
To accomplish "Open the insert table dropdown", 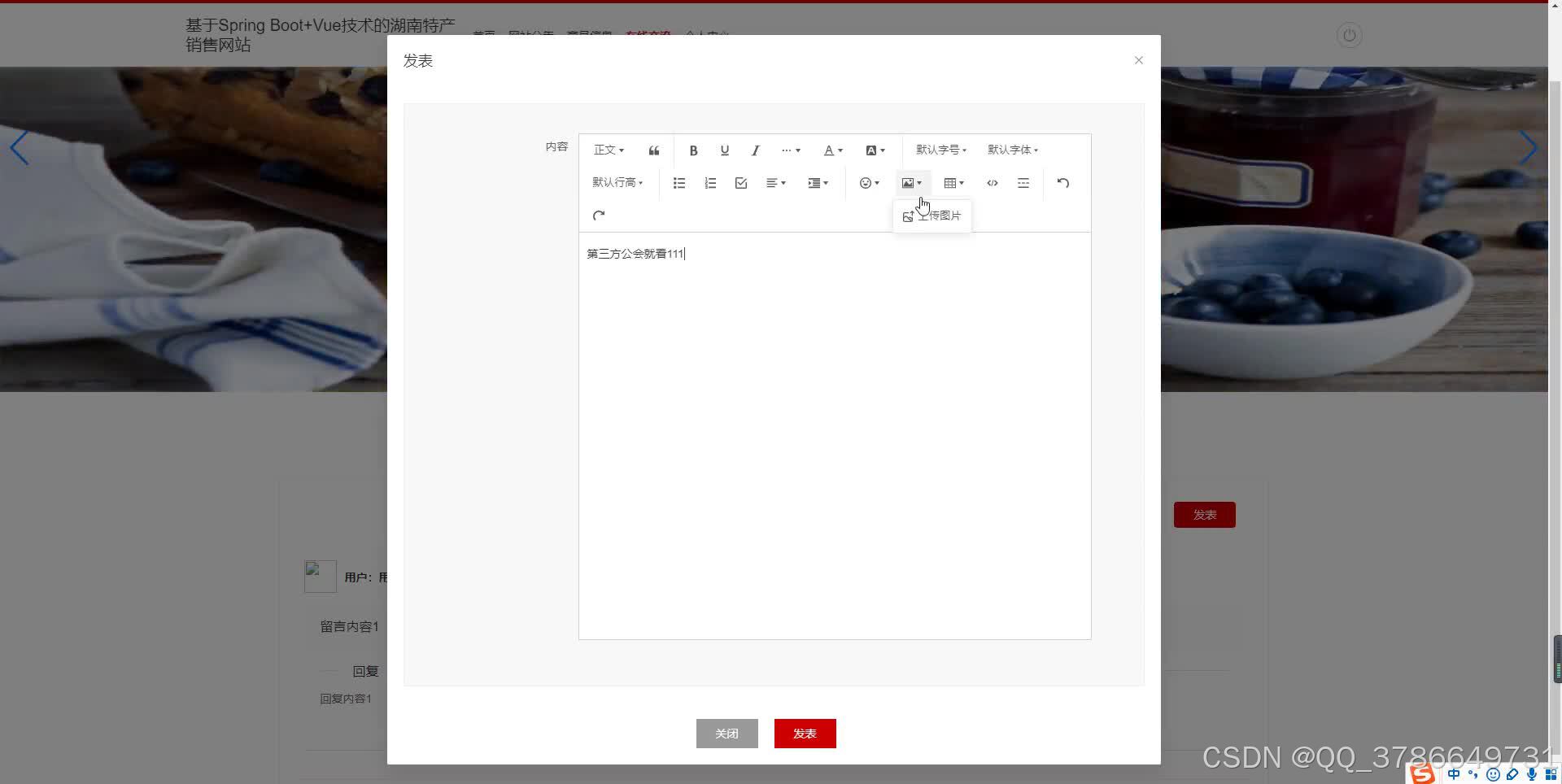I will 953,183.
